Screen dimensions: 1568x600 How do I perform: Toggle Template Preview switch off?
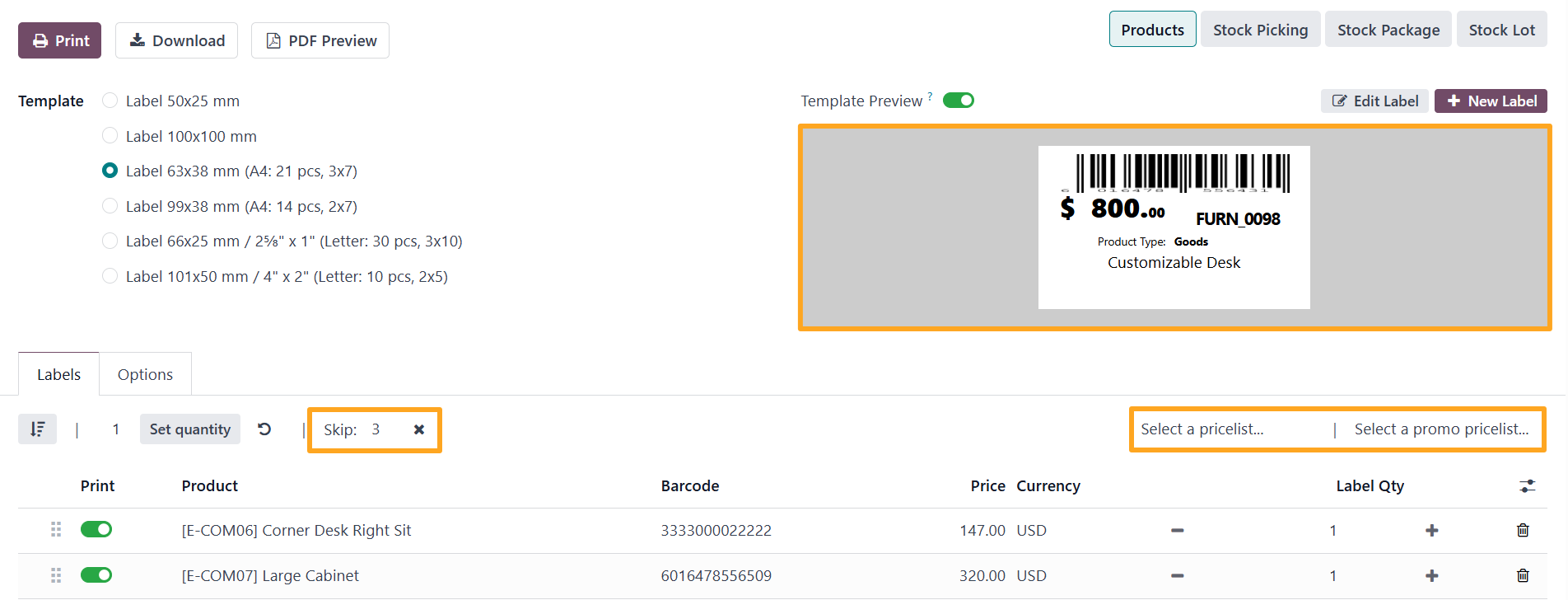[959, 101]
